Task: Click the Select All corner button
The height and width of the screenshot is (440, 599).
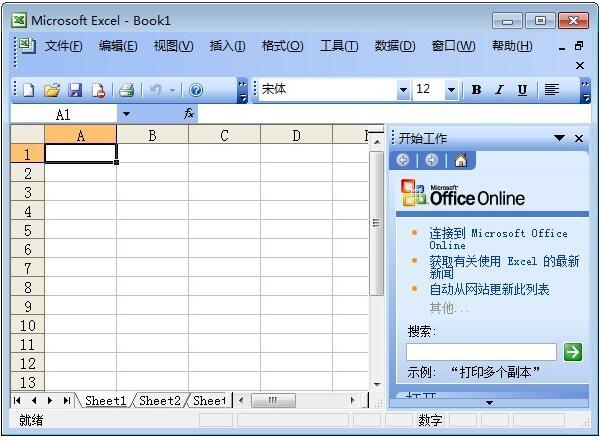Action: click(x=28, y=134)
